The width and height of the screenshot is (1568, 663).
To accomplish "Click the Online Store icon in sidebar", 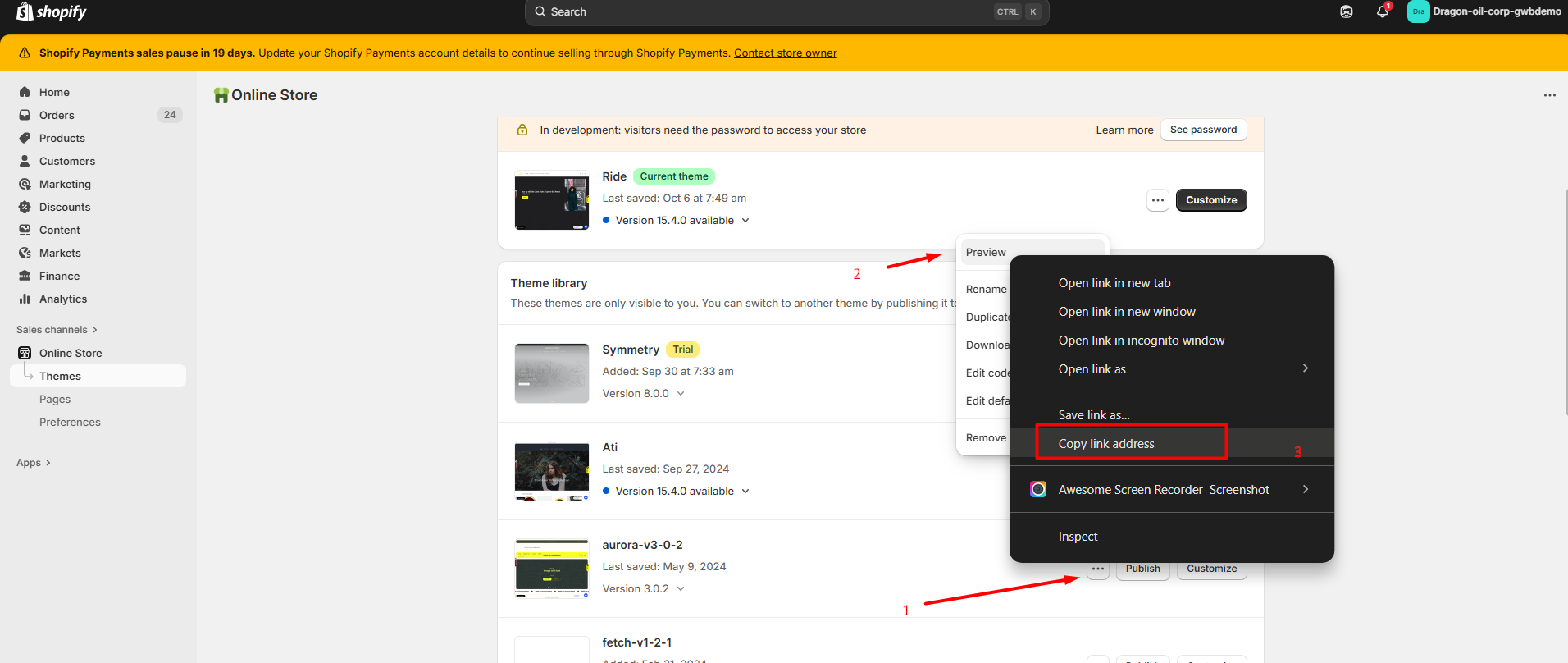I will click(x=25, y=353).
